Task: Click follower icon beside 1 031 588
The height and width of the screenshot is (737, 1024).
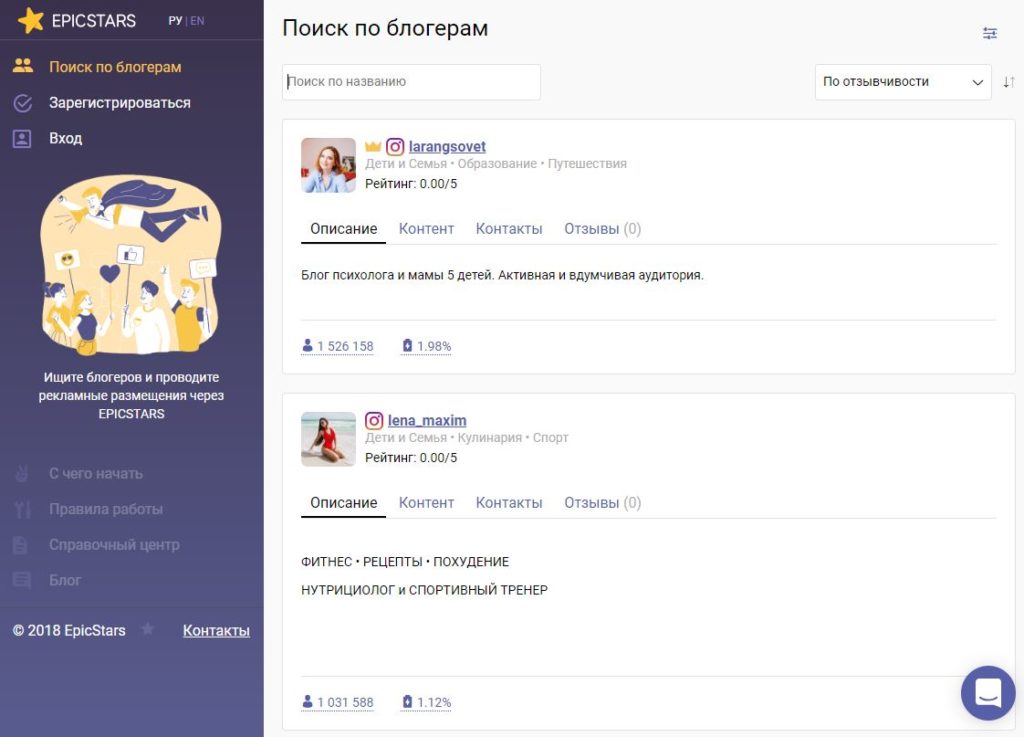Action: coord(308,702)
